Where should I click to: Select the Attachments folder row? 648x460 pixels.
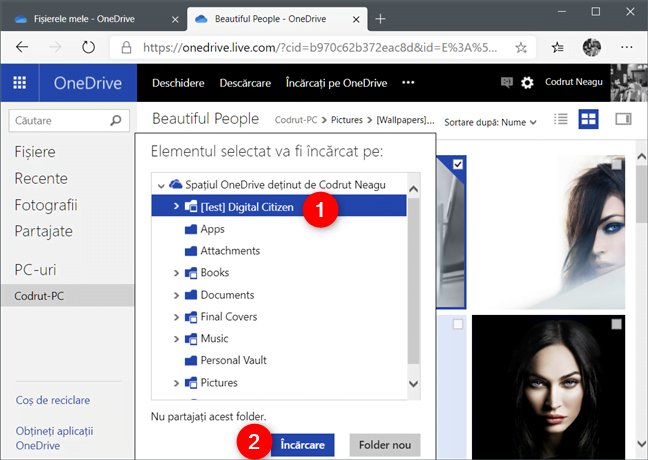click(279, 251)
